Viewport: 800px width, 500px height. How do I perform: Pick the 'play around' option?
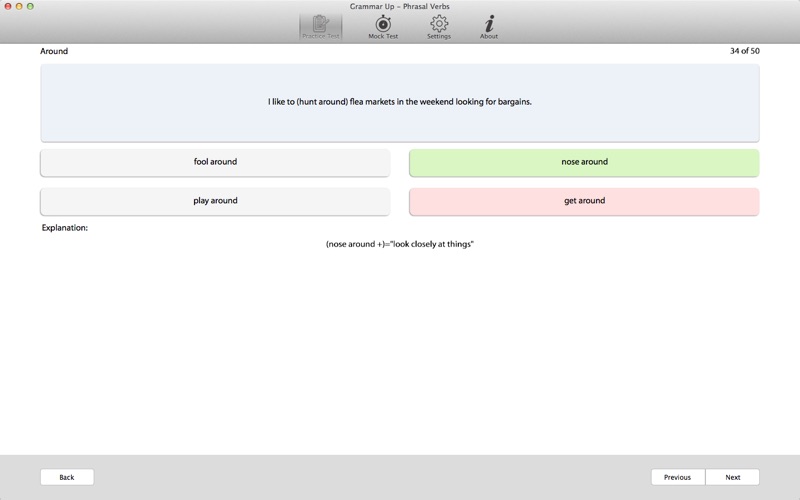(215, 201)
